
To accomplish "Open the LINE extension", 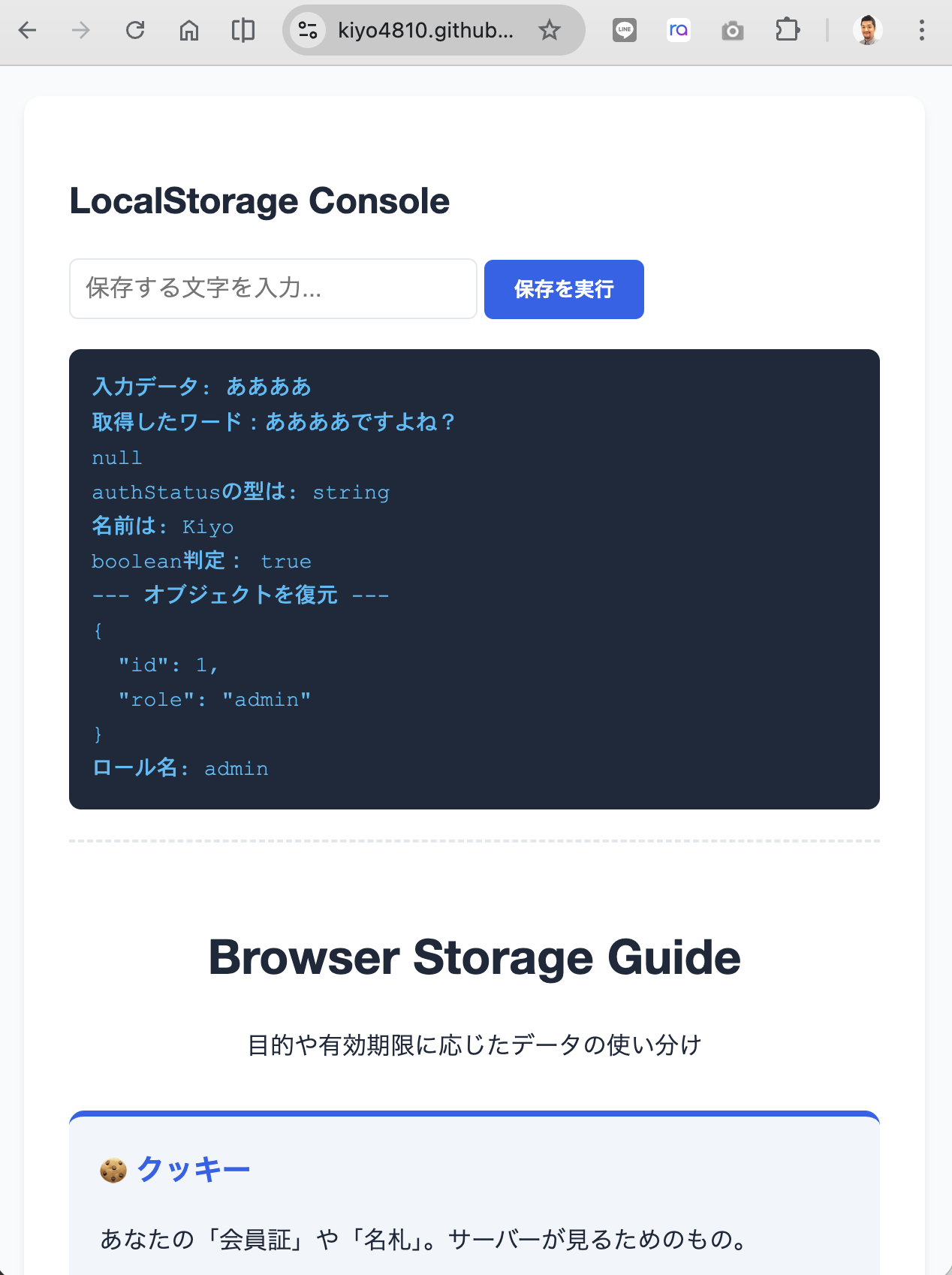I will click(x=623, y=30).
